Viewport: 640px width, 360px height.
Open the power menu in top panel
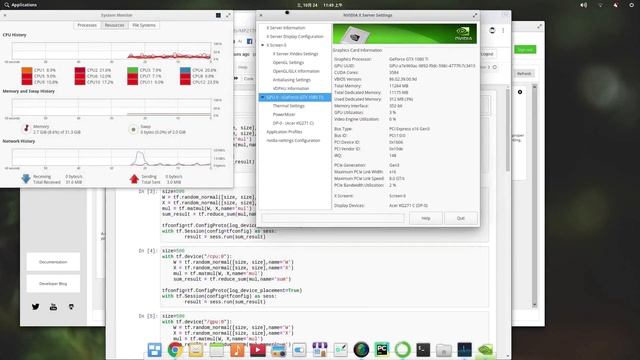coord(631,5)
